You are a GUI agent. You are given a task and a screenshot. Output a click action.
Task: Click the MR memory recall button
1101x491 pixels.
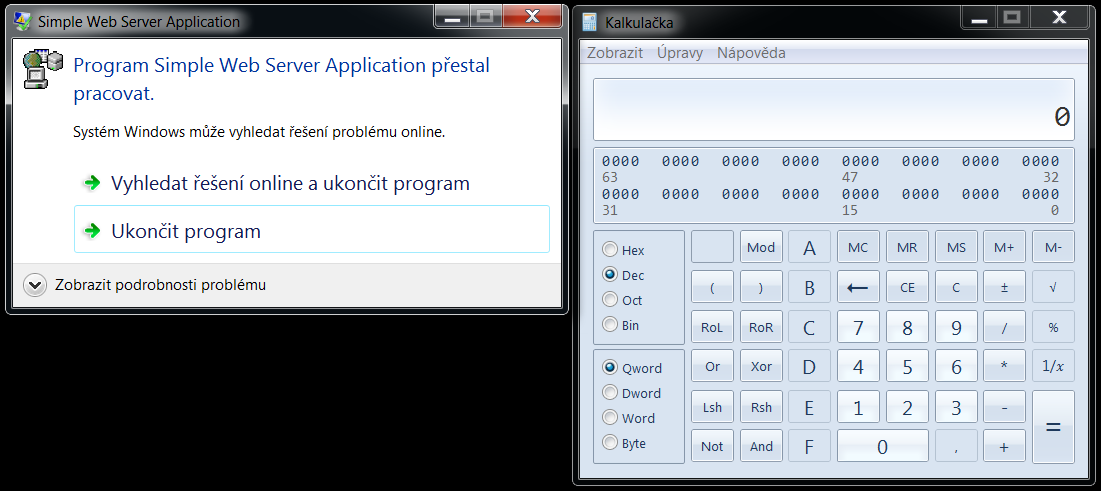coord(907,247)
